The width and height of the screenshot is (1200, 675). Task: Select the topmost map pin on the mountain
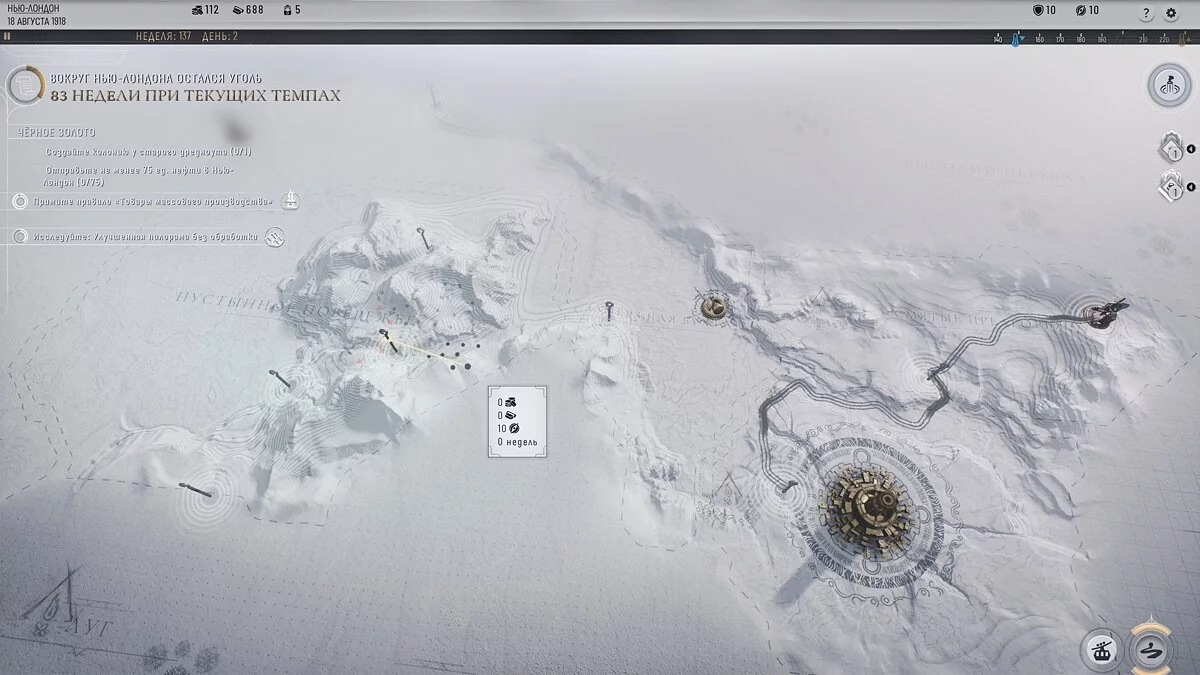(x=424, y=237)
